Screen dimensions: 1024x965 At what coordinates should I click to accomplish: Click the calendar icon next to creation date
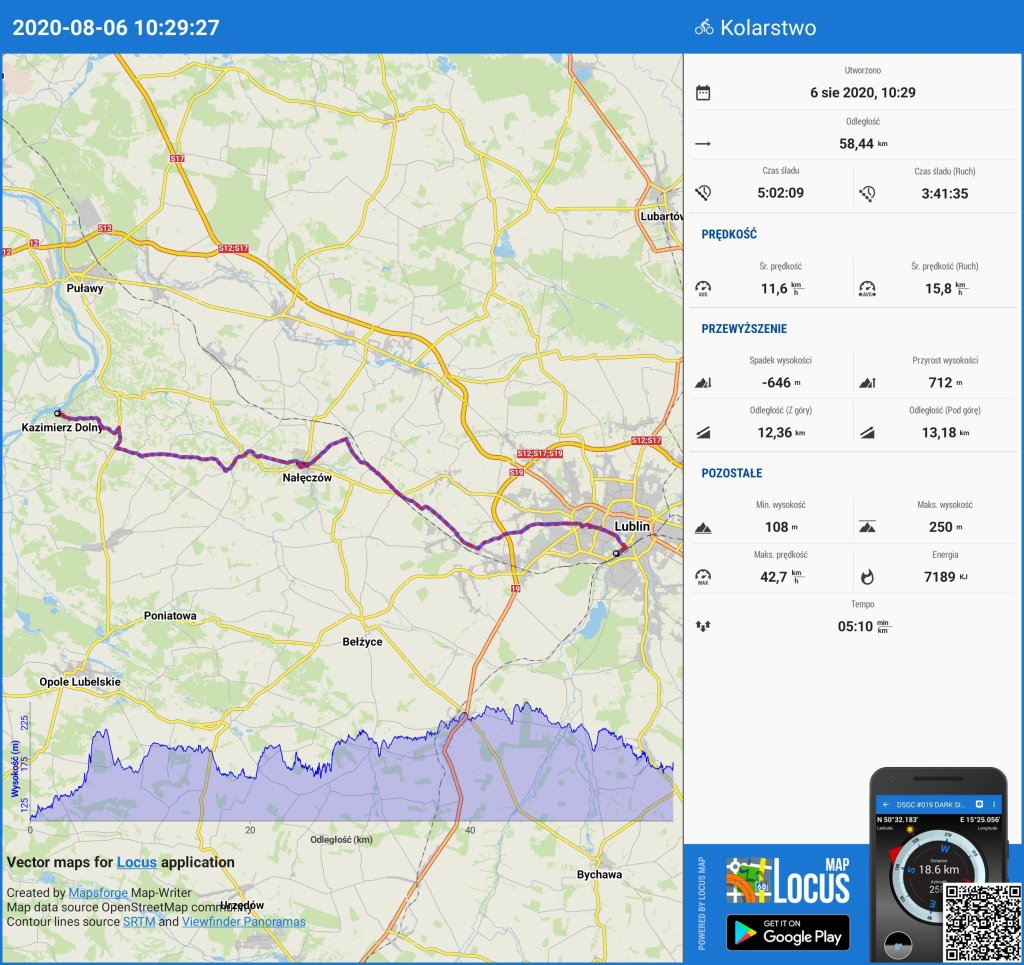(703, 93)
